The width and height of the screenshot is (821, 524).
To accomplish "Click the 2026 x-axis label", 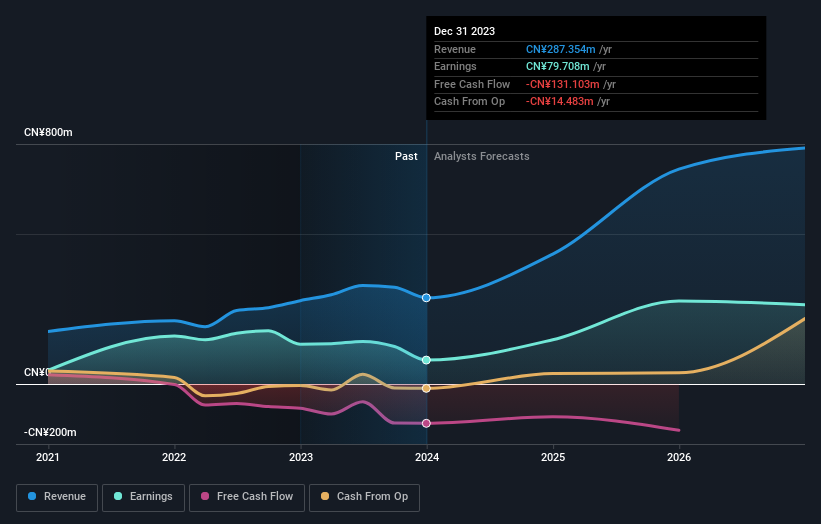I will point(679,457).
